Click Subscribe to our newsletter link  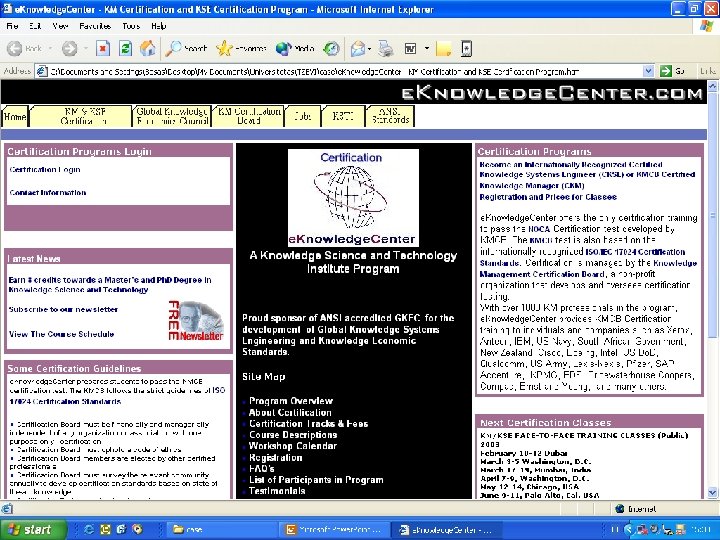[63, 309]
